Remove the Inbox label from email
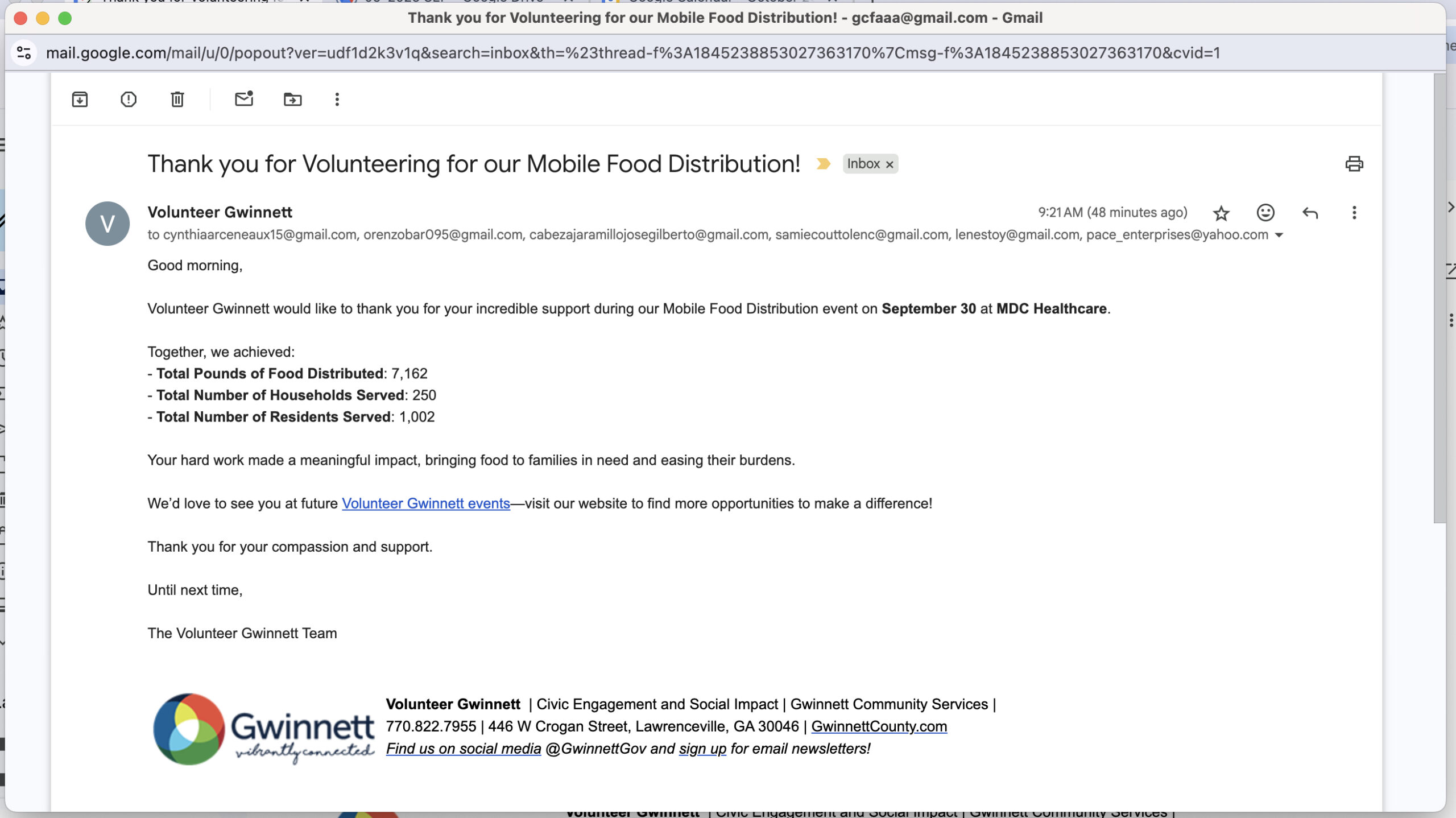 (x=890, y=164)
